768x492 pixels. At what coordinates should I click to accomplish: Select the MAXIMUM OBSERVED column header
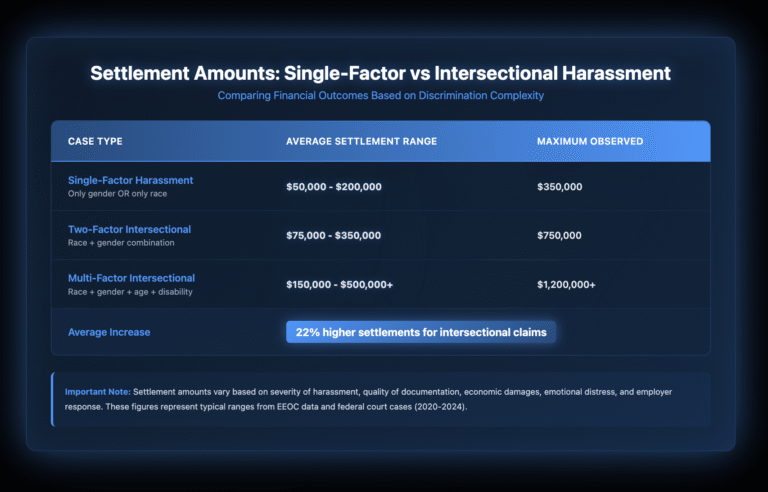coord(590,141)
